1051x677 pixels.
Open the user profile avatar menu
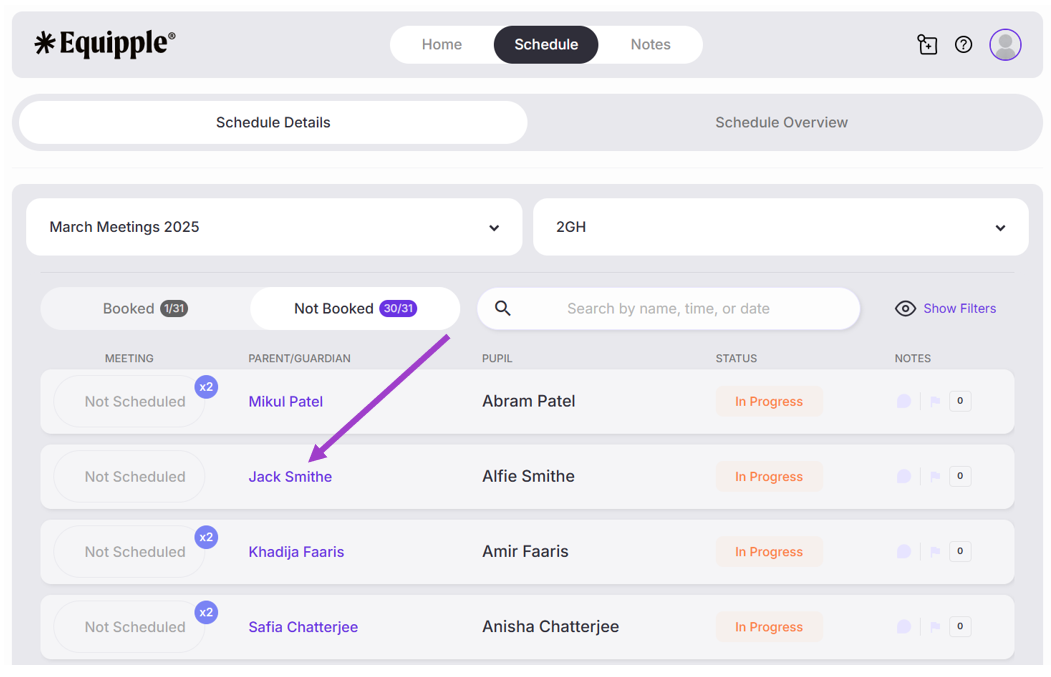click(1005, 45)
